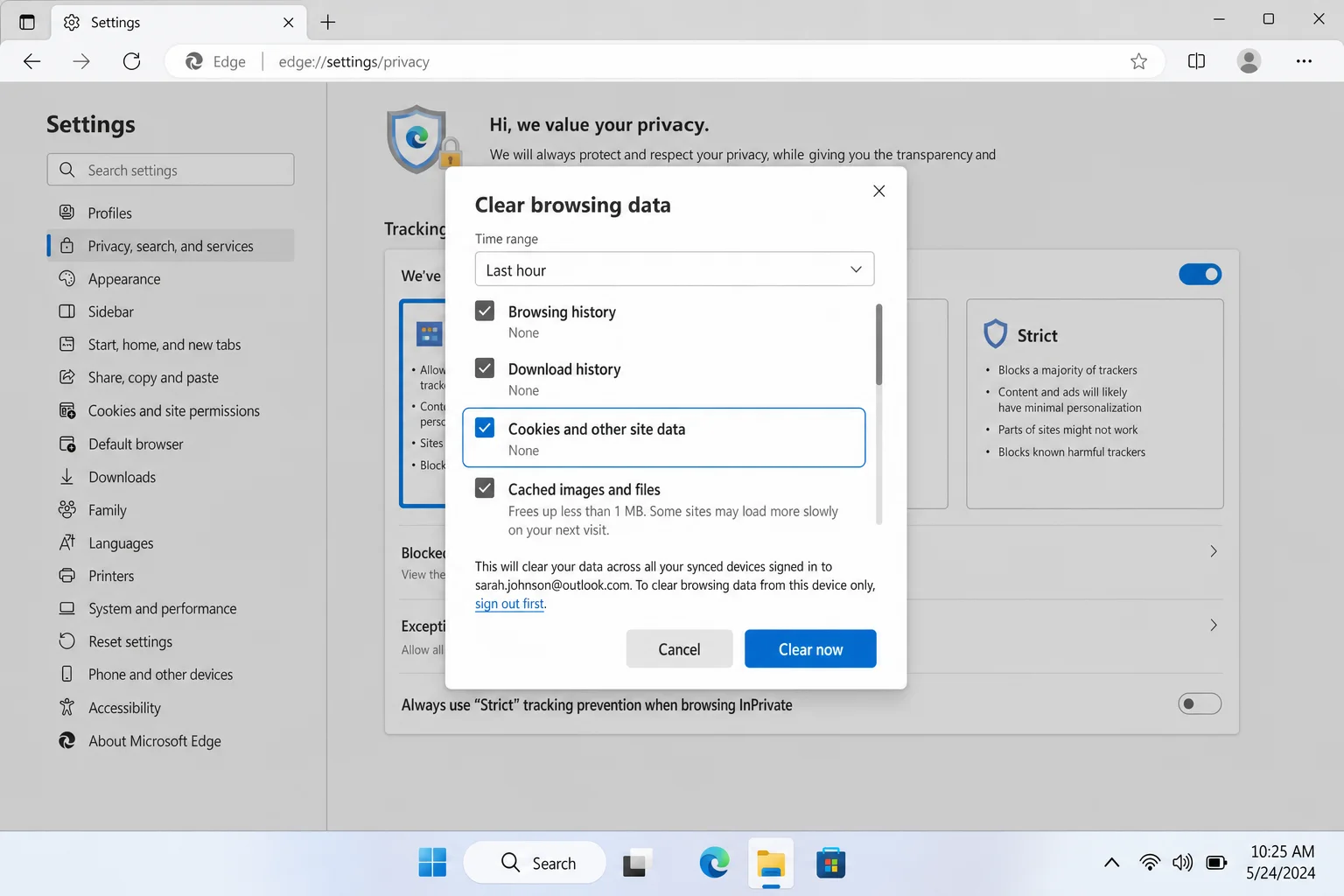Open Microsoft Edge from taskbar
The image size is (1344, 896).
coord(714,863)
